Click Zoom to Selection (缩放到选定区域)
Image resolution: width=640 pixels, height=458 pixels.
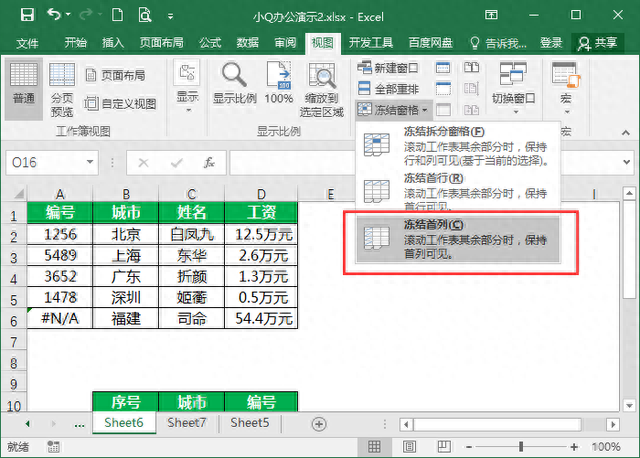pos(322,89)
